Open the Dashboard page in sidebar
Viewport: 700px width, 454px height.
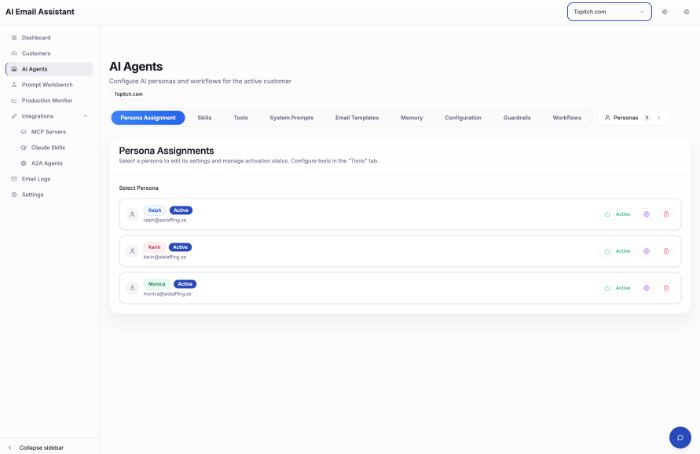click(49, 37)
